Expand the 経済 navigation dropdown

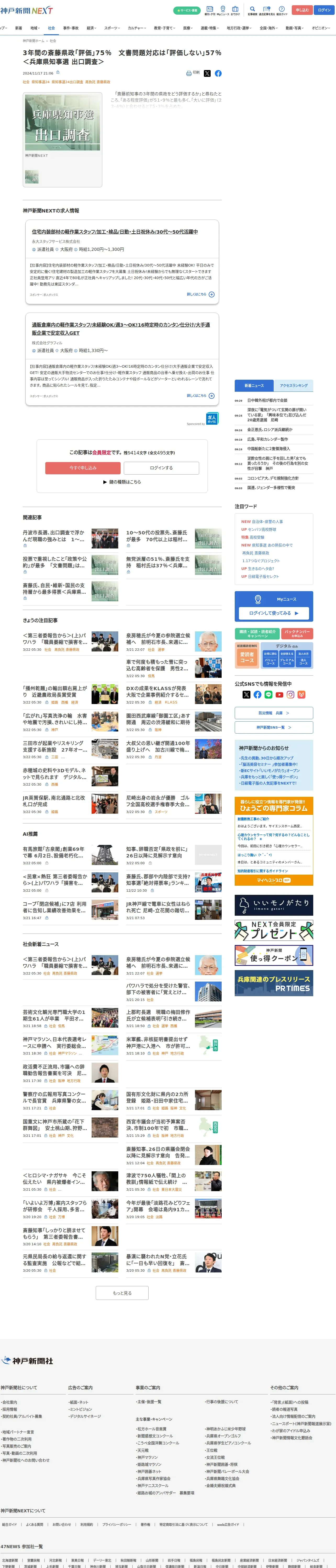coord(92,28)
